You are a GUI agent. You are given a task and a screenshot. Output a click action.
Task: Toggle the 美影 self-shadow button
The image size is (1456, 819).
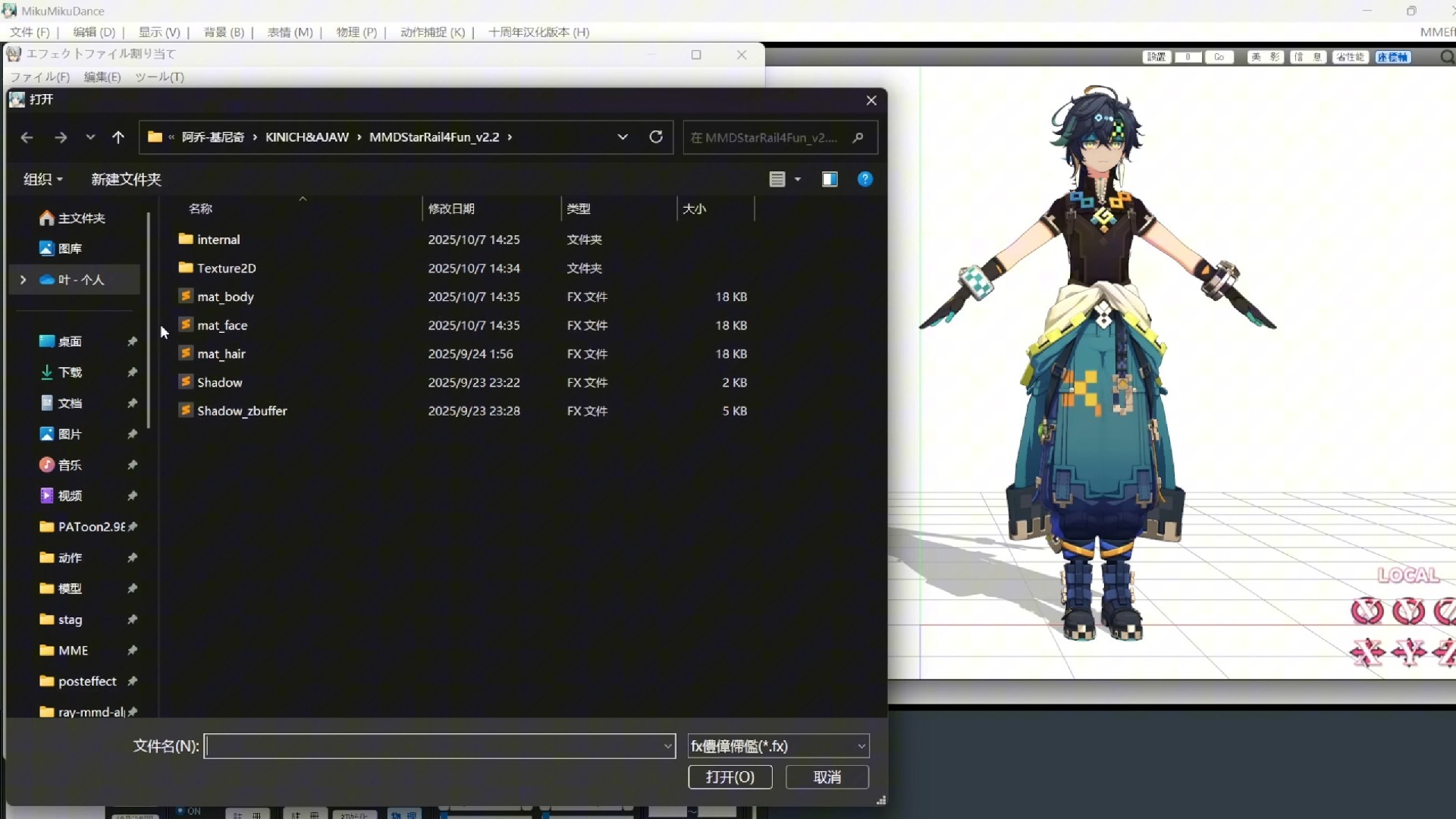(x=1265, y=57)
